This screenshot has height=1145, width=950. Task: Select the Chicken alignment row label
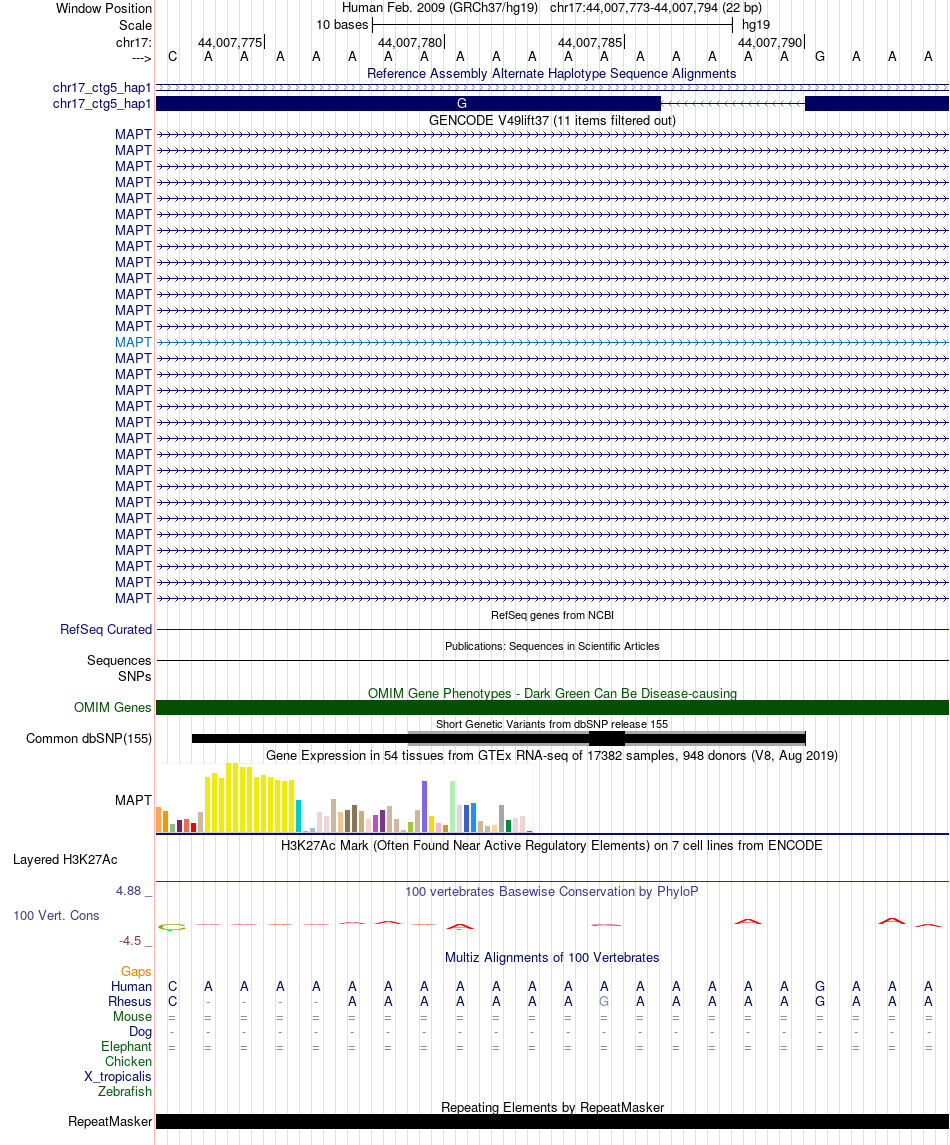128,1062
